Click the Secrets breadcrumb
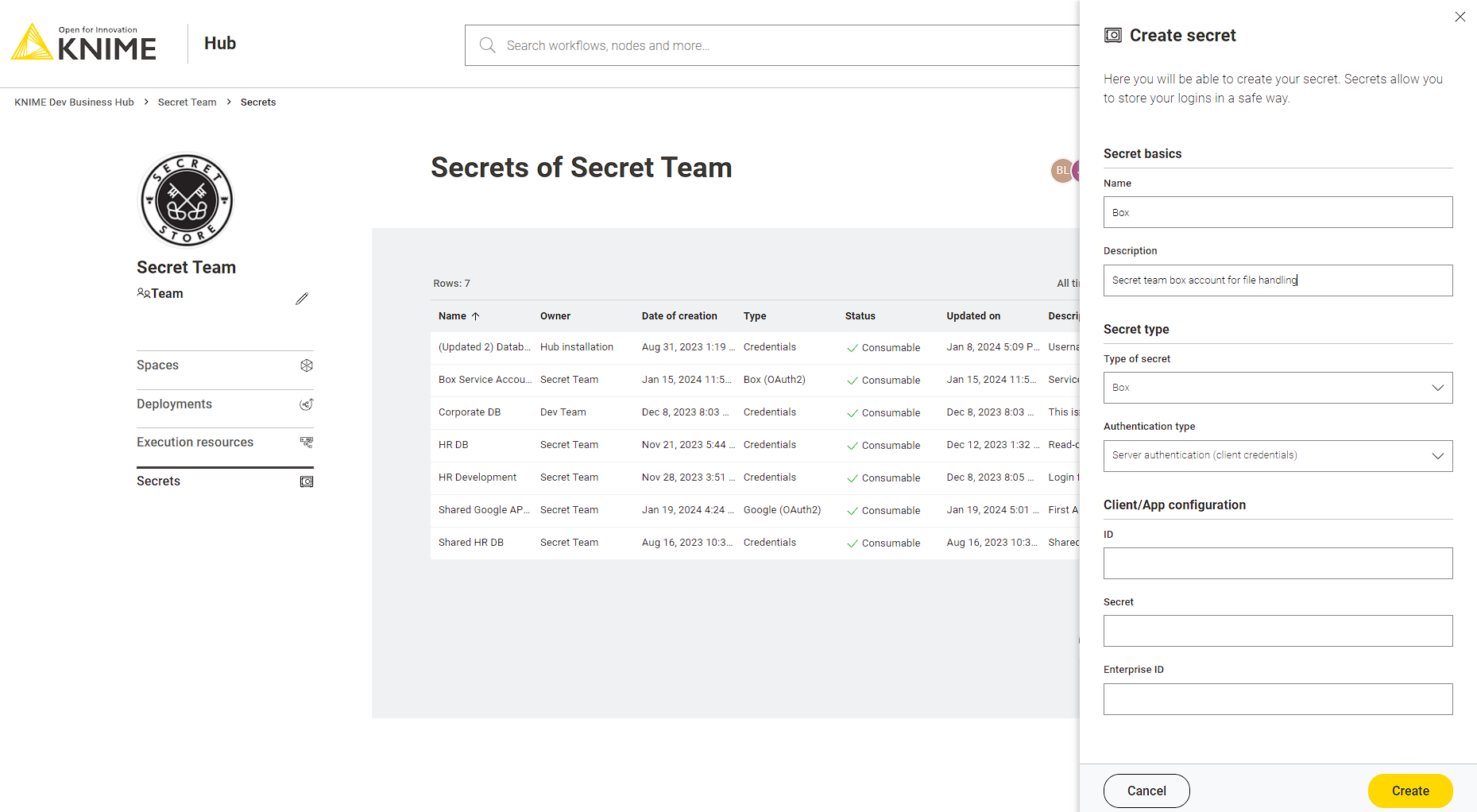Viewport: 1477px width, 812px height. [258, 102]
